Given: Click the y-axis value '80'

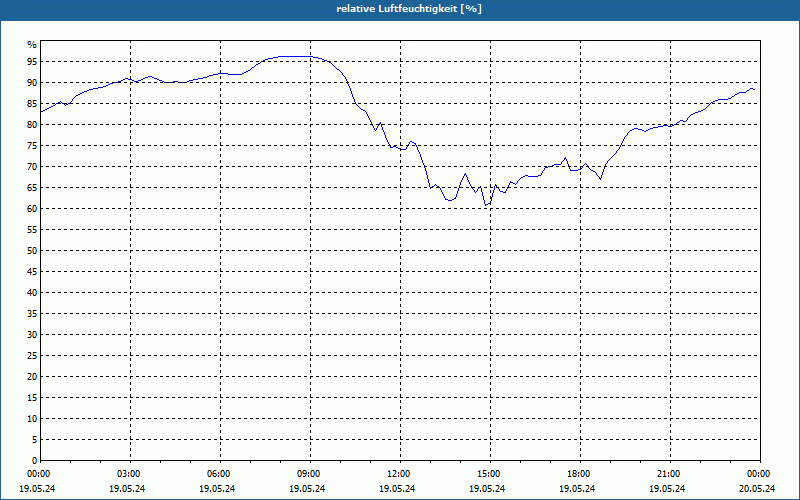Looking at the screenshot, I should (x=32, y=124).
